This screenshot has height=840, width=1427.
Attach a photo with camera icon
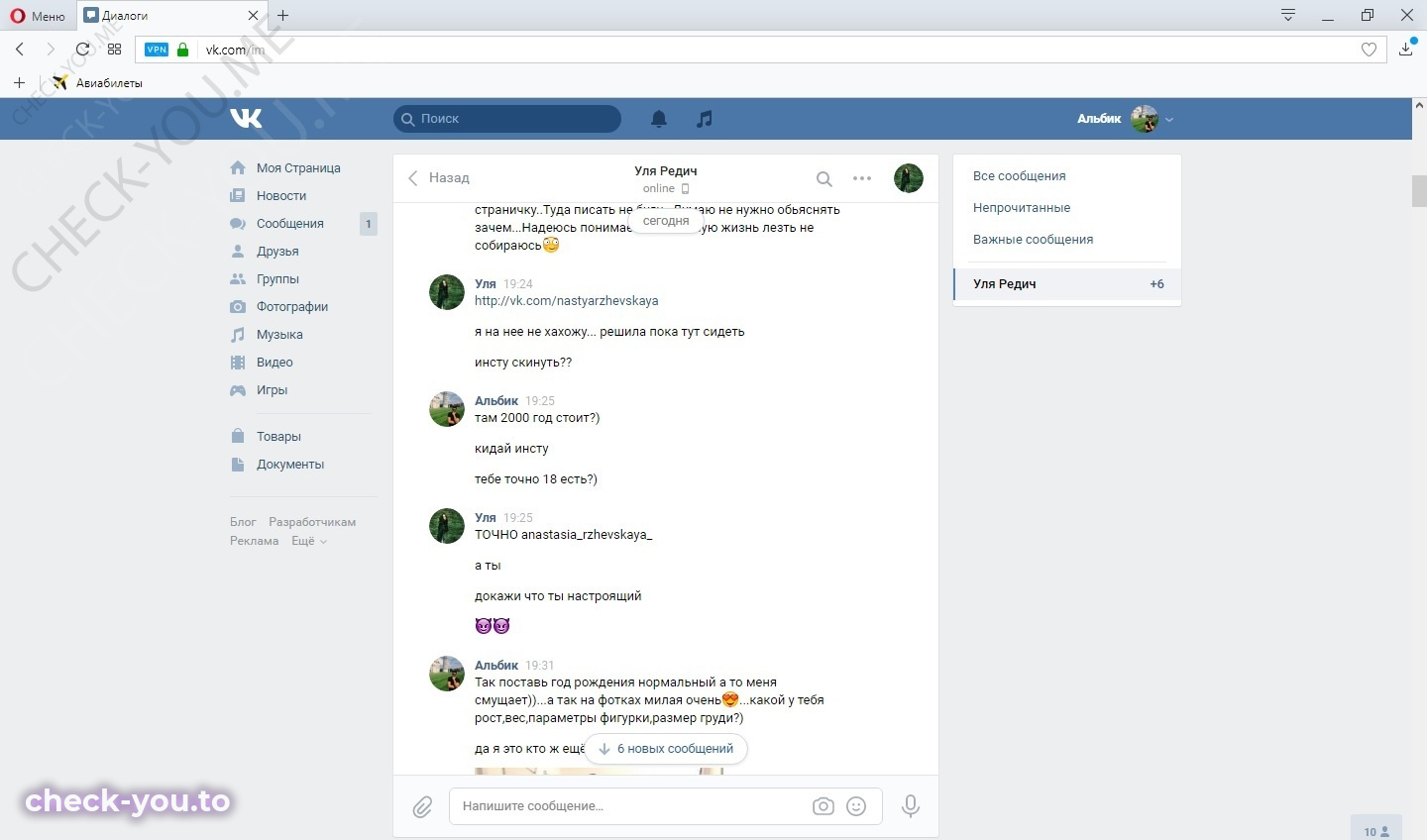point(823,806)
